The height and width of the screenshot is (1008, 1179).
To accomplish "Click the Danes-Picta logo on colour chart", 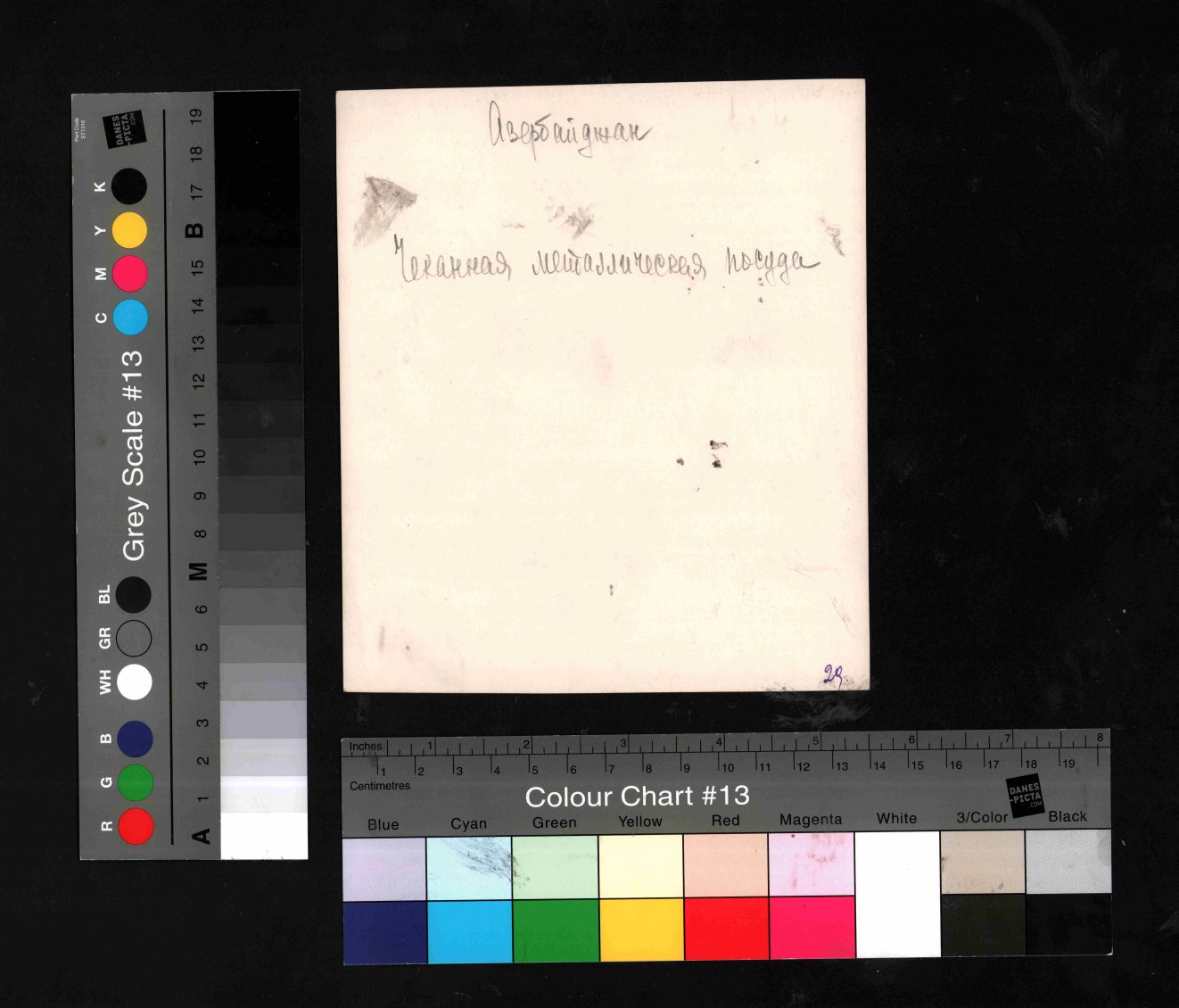I will 1026,795.
